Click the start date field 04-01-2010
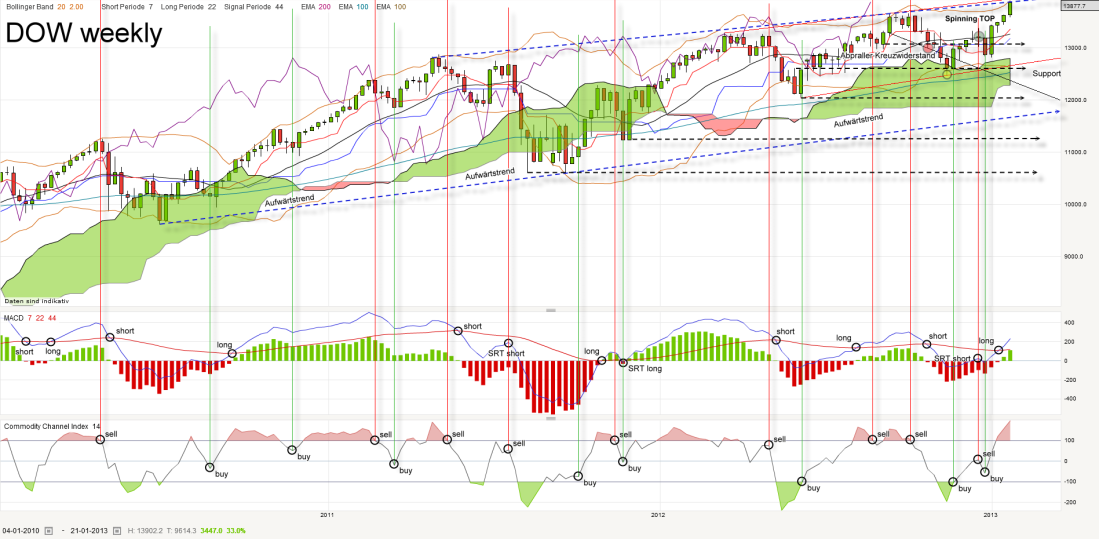The image size is (1099, 539). 22,531
